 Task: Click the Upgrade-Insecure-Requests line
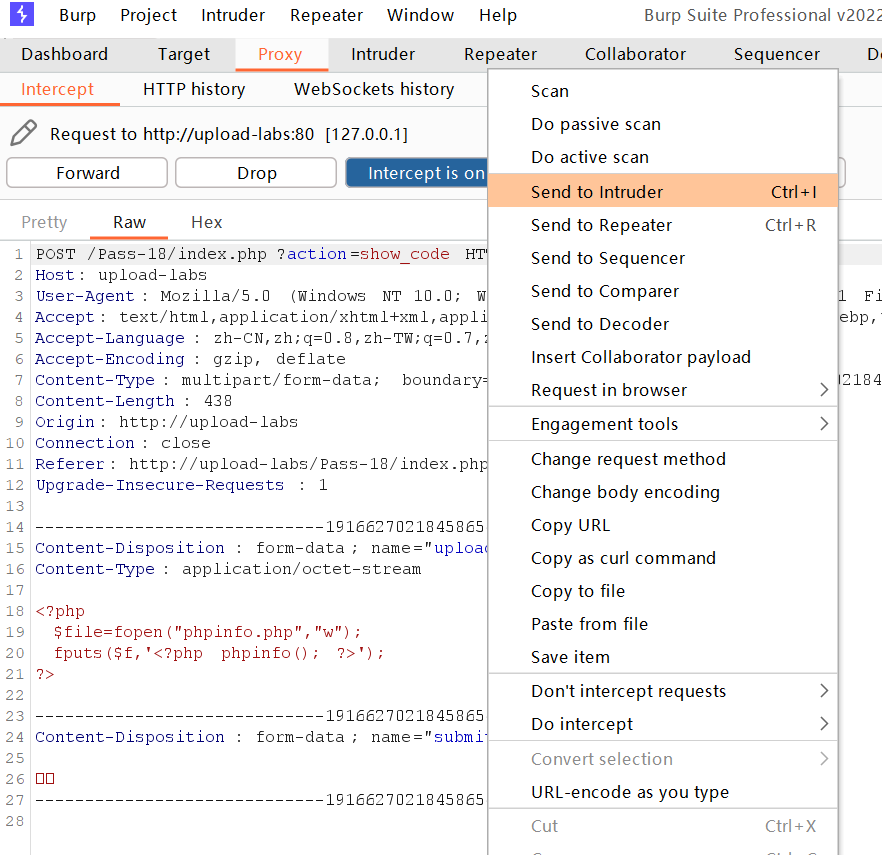pyautogui.click(x=181, y=485)
